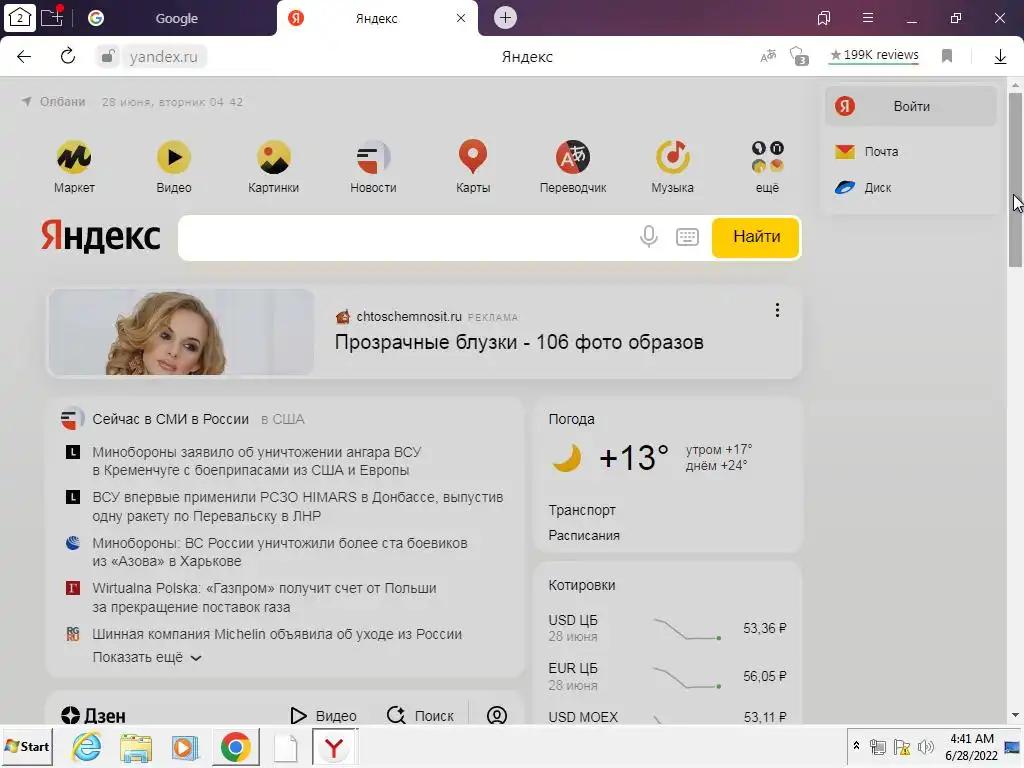Open the Windows Start button

pyautogui.click(x=27, y=746)
